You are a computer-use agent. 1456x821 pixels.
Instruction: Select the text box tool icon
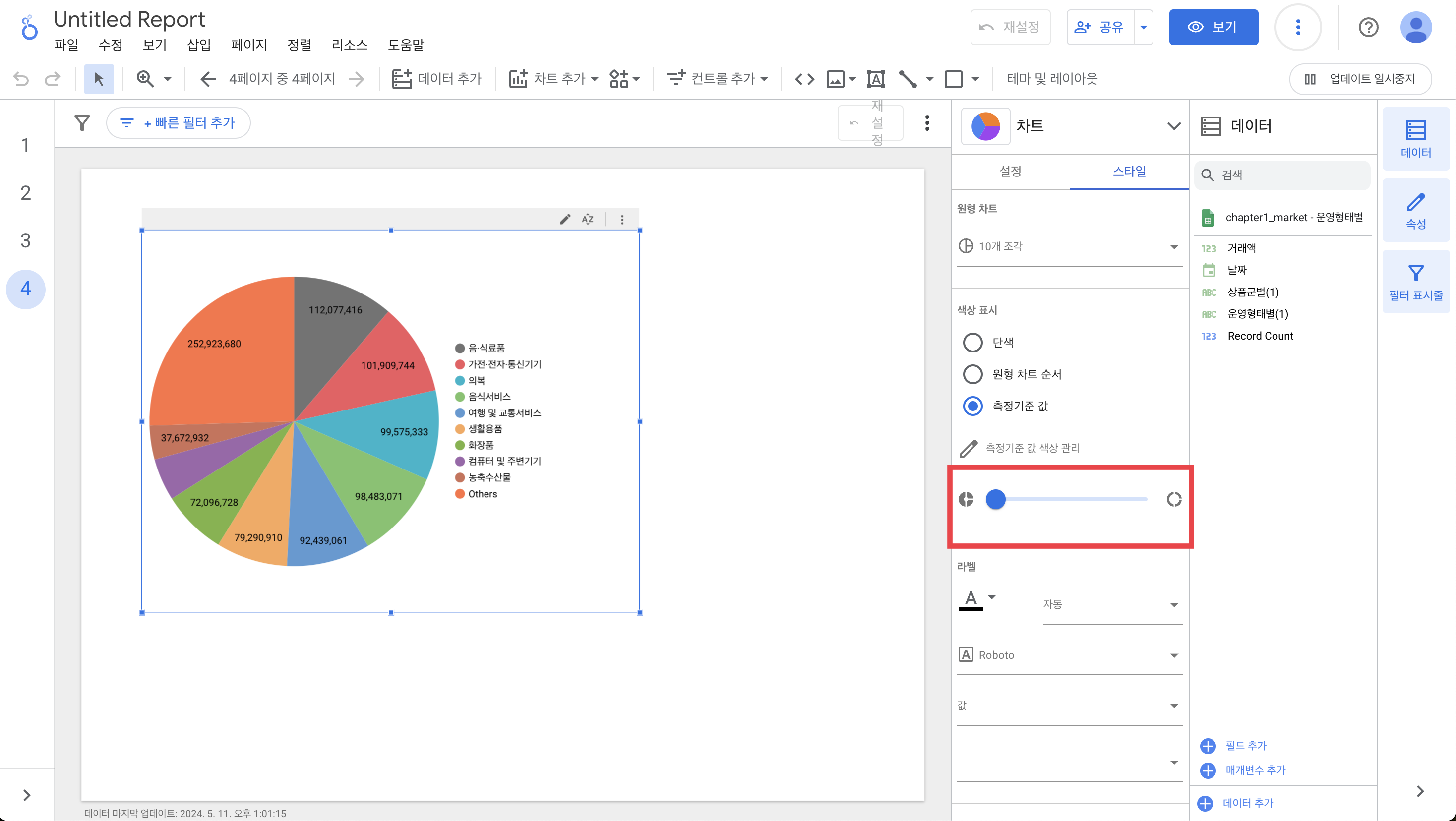pyautogui.click(x=875, y=79)
